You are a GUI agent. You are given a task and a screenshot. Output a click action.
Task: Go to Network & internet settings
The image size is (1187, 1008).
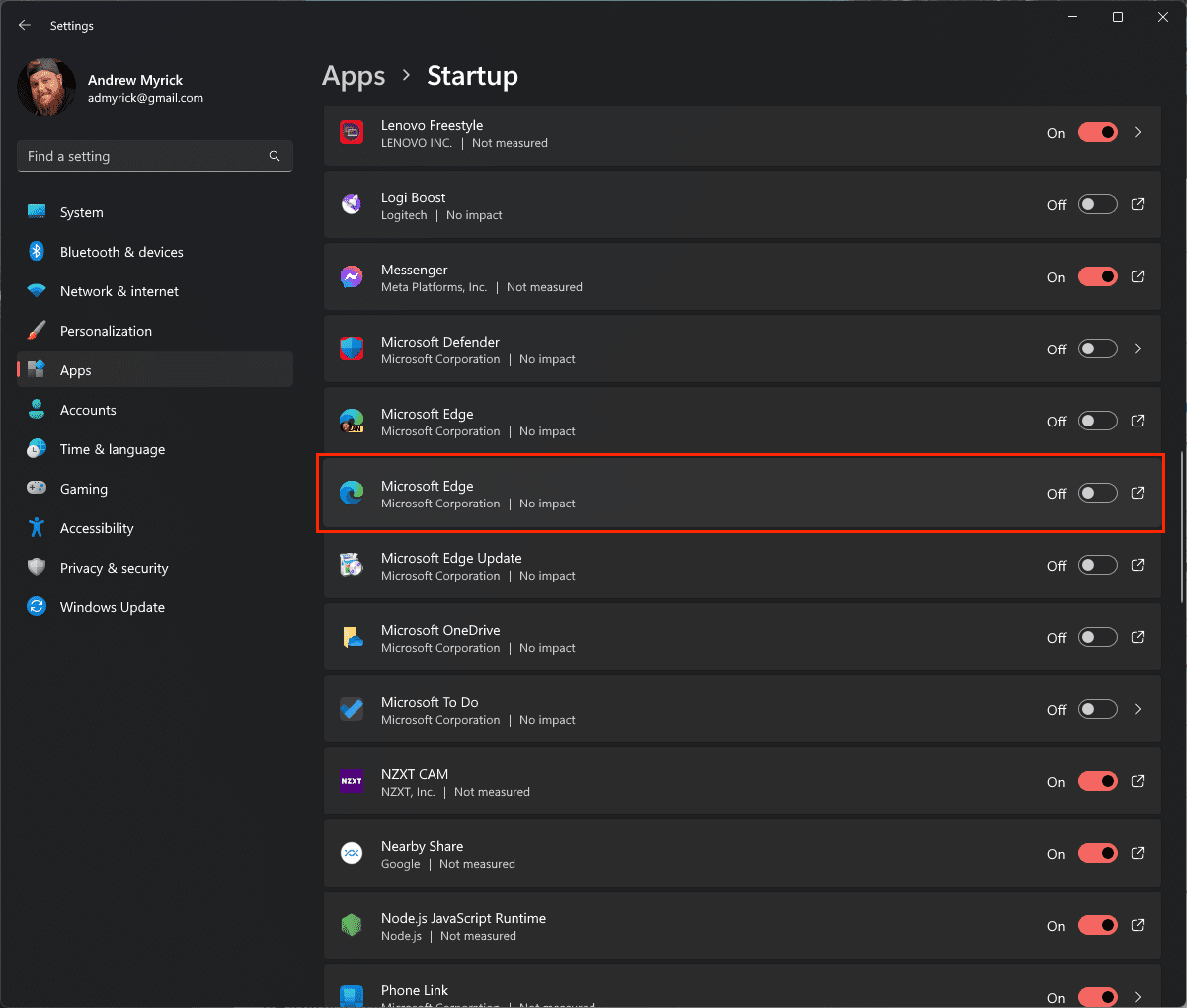click(155, 291)
